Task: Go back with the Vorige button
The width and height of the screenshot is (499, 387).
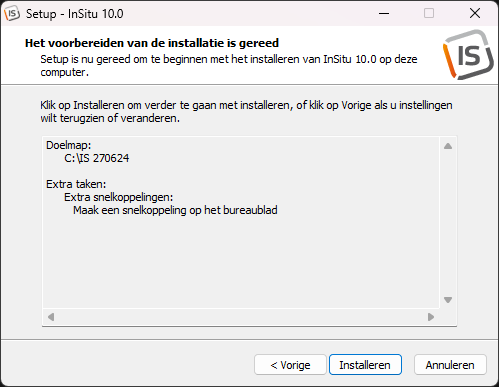Action: 290,365
